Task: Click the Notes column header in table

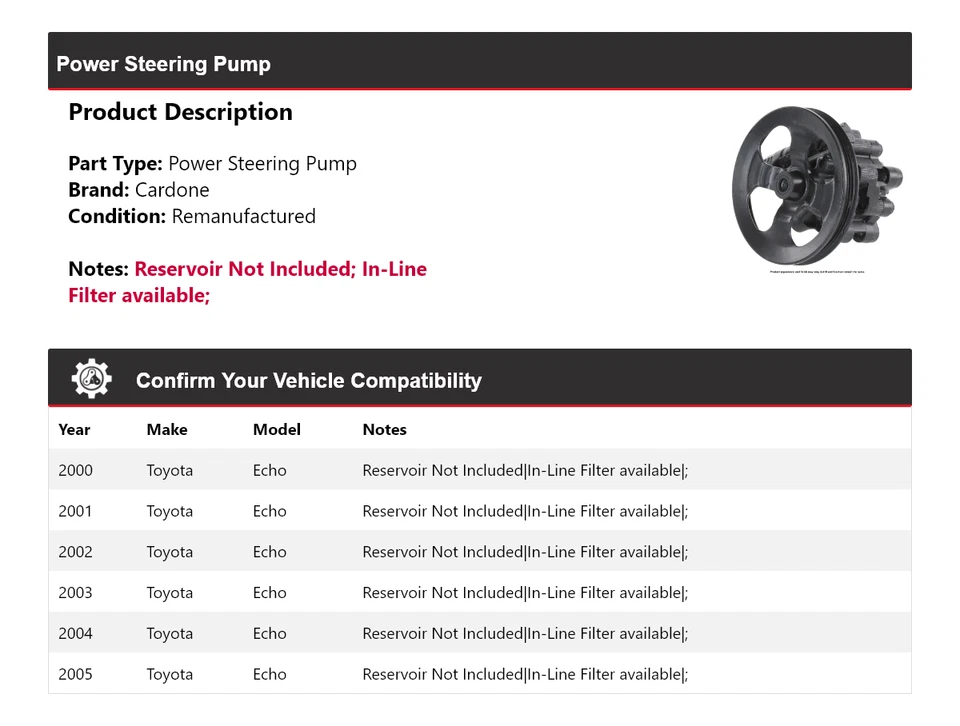Action: point(384,429)
